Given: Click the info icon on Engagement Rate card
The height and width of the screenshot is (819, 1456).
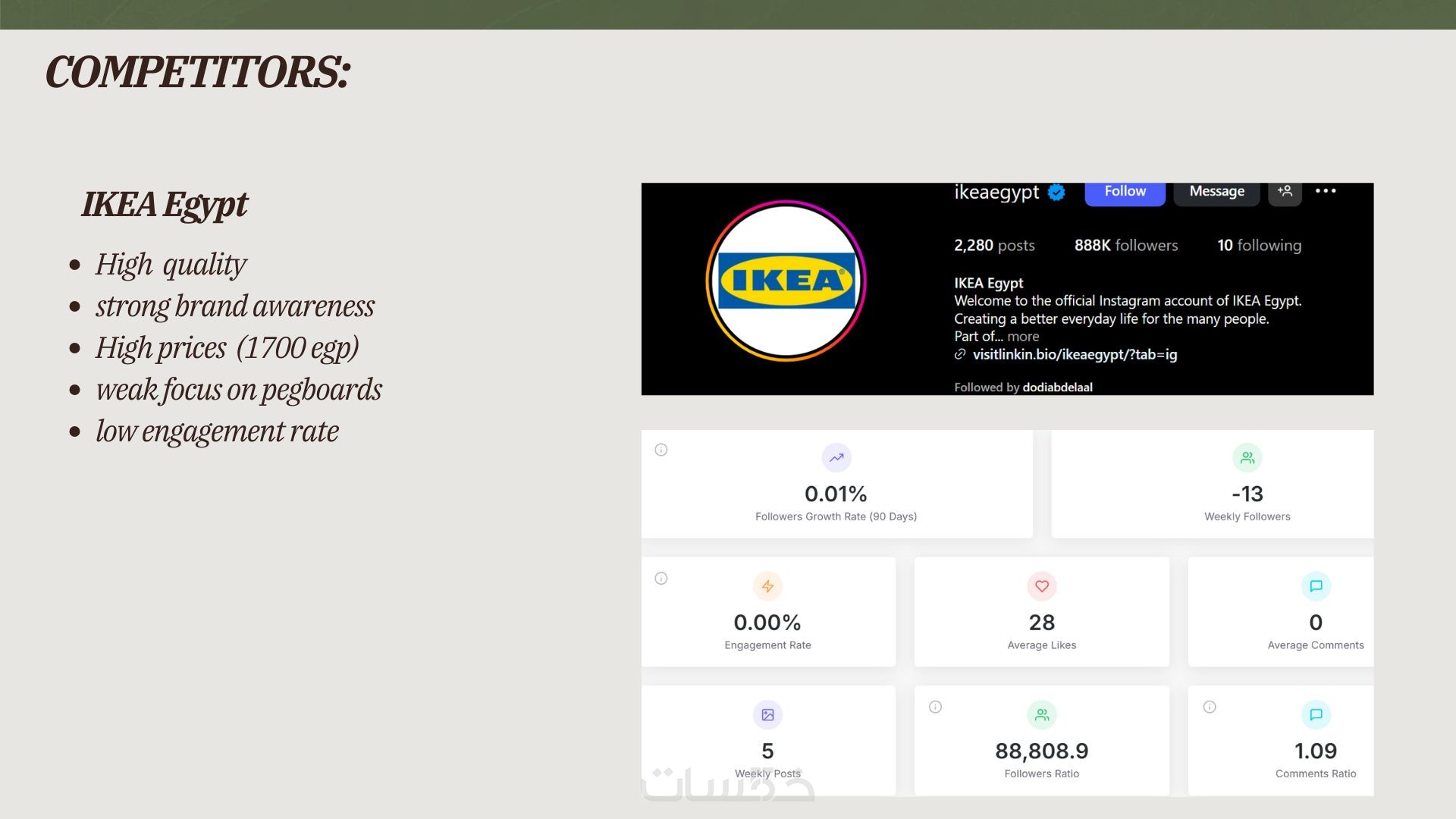Looking at the screenshot, I should [x=661, y=579].
